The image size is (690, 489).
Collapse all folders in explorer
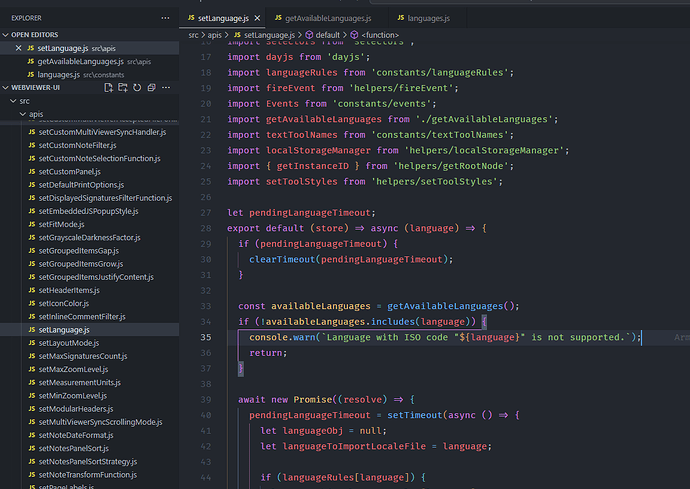pos(153,88)
